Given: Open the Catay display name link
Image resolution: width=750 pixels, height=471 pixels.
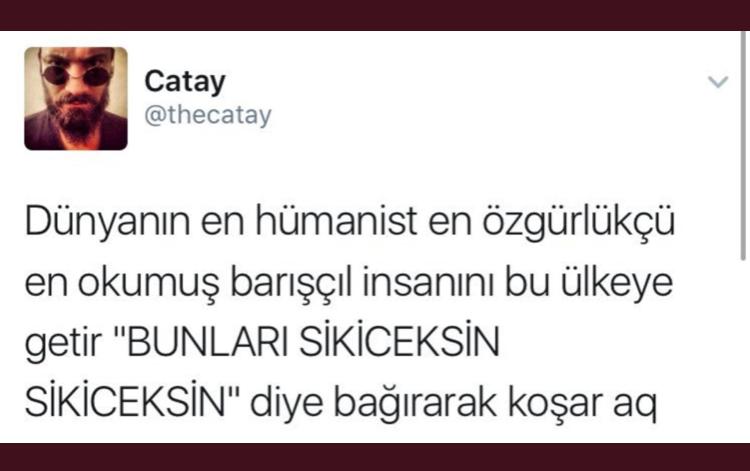Looking at the screenshot, I should 185,82.
